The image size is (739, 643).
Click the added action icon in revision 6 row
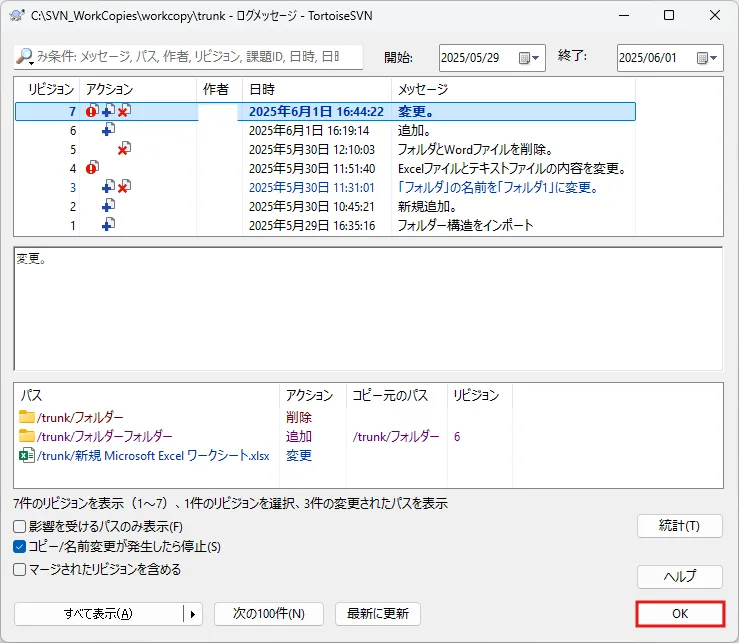coord(108,130)
